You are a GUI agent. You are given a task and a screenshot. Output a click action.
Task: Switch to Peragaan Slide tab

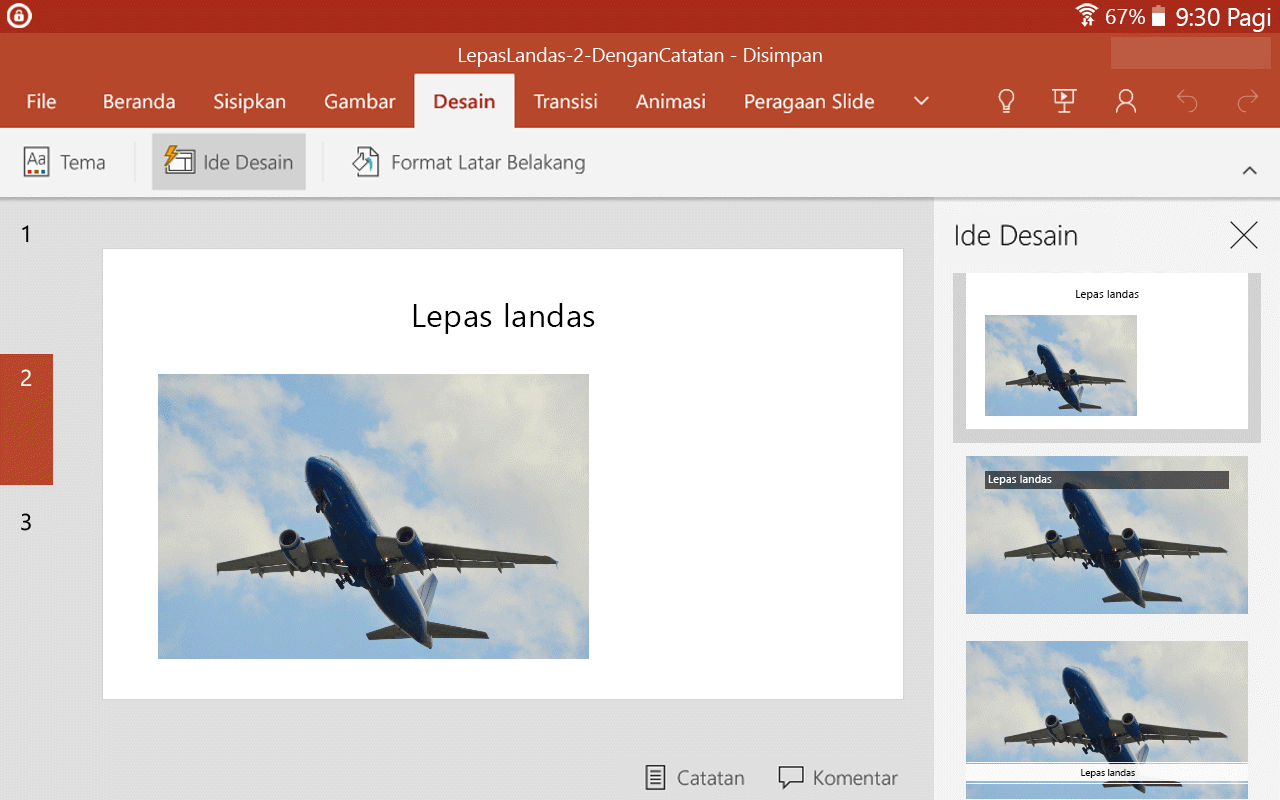(809, 101)
